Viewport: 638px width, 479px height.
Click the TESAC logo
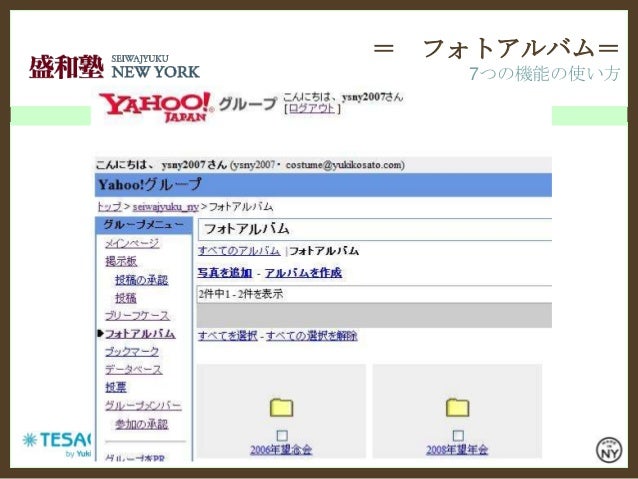57,444
